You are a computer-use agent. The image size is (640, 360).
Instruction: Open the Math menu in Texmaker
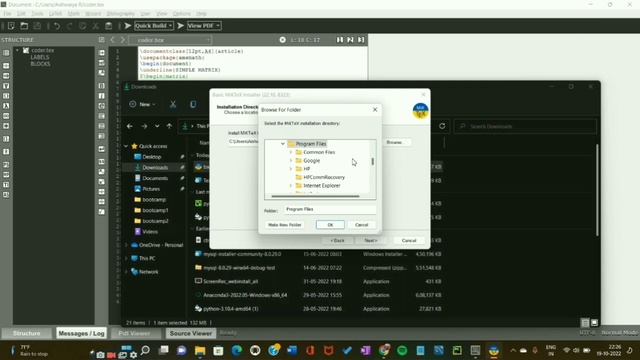pyautogui.click(x=73, y=13)
